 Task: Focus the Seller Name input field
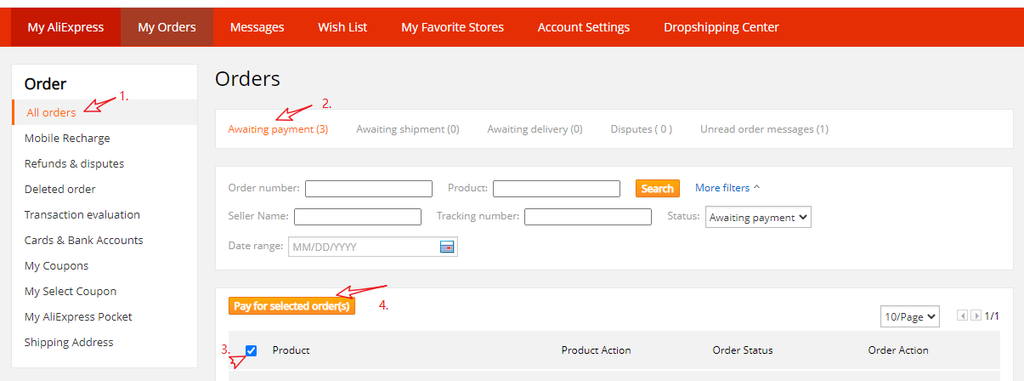[358, 216]
